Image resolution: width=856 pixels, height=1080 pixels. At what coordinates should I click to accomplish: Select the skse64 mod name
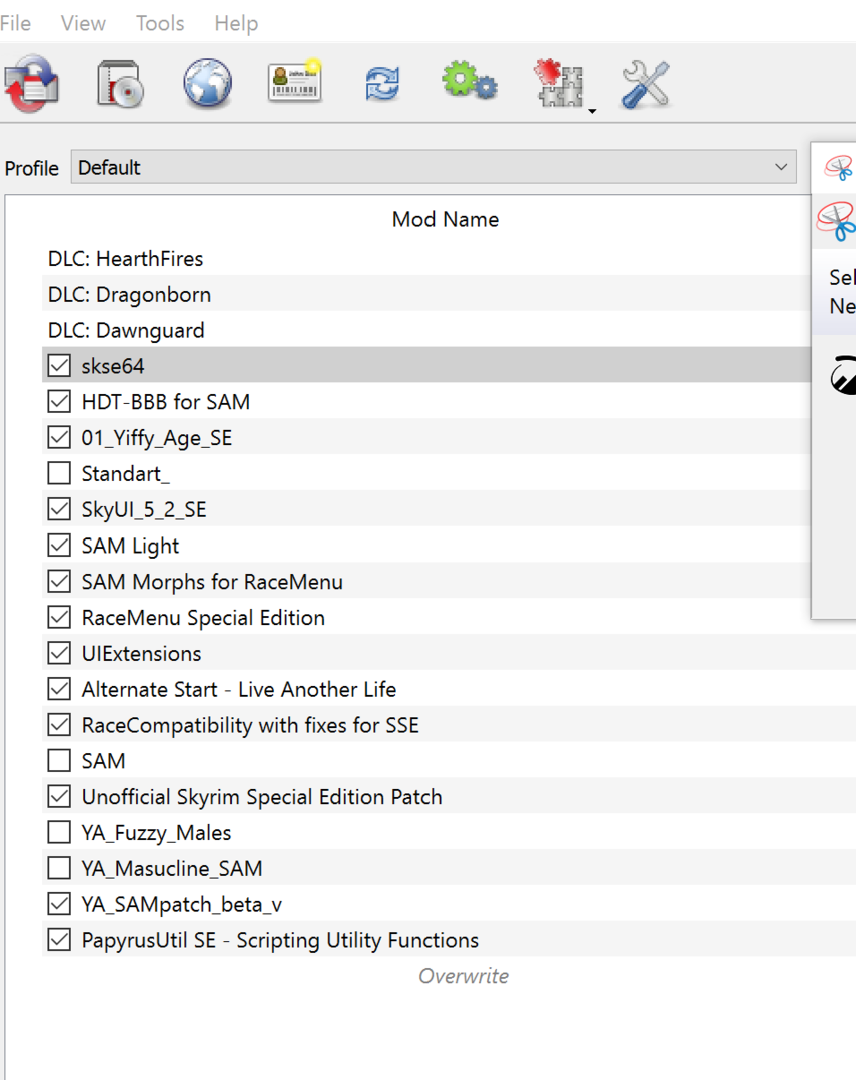pyautogui.click(x=113, y=366)
